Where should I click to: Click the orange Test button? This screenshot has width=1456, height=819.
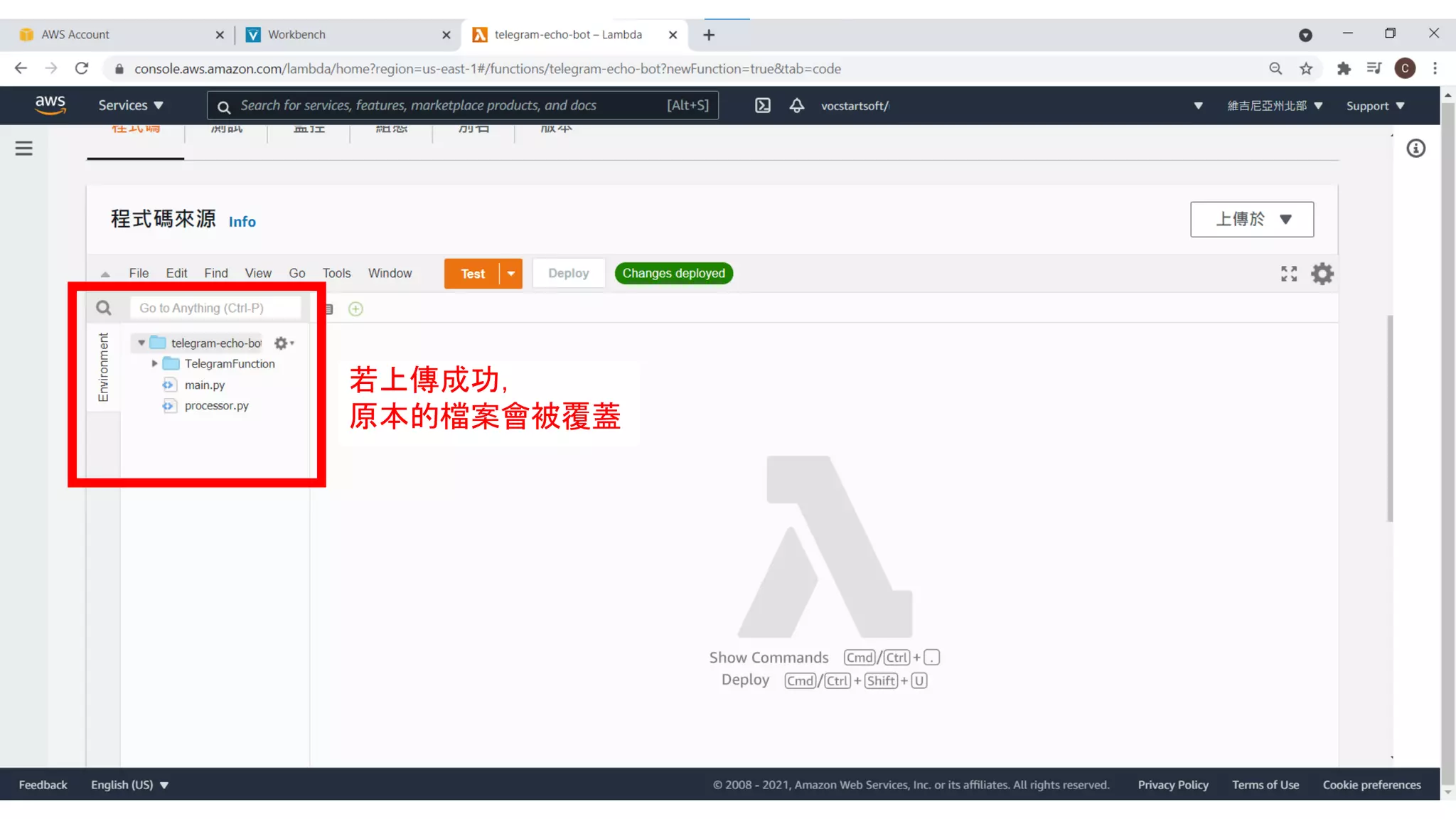coord(472,274)
